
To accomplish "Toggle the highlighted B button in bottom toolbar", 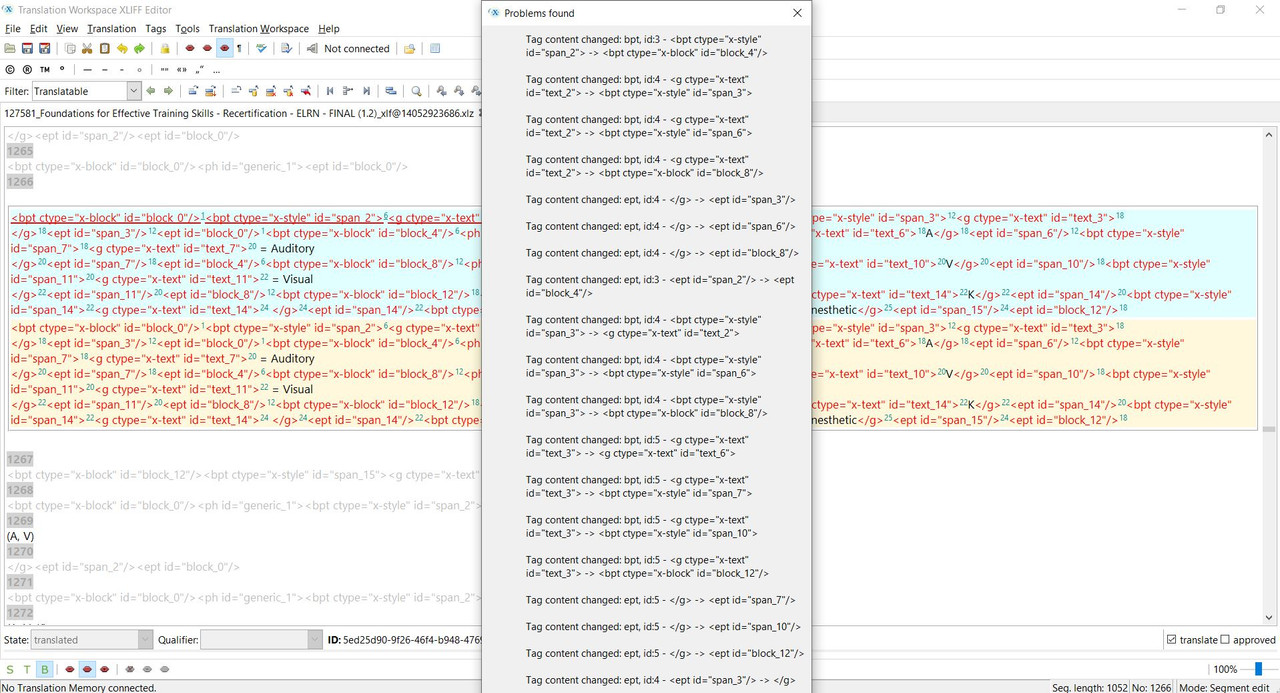I will tap(44, 669).
